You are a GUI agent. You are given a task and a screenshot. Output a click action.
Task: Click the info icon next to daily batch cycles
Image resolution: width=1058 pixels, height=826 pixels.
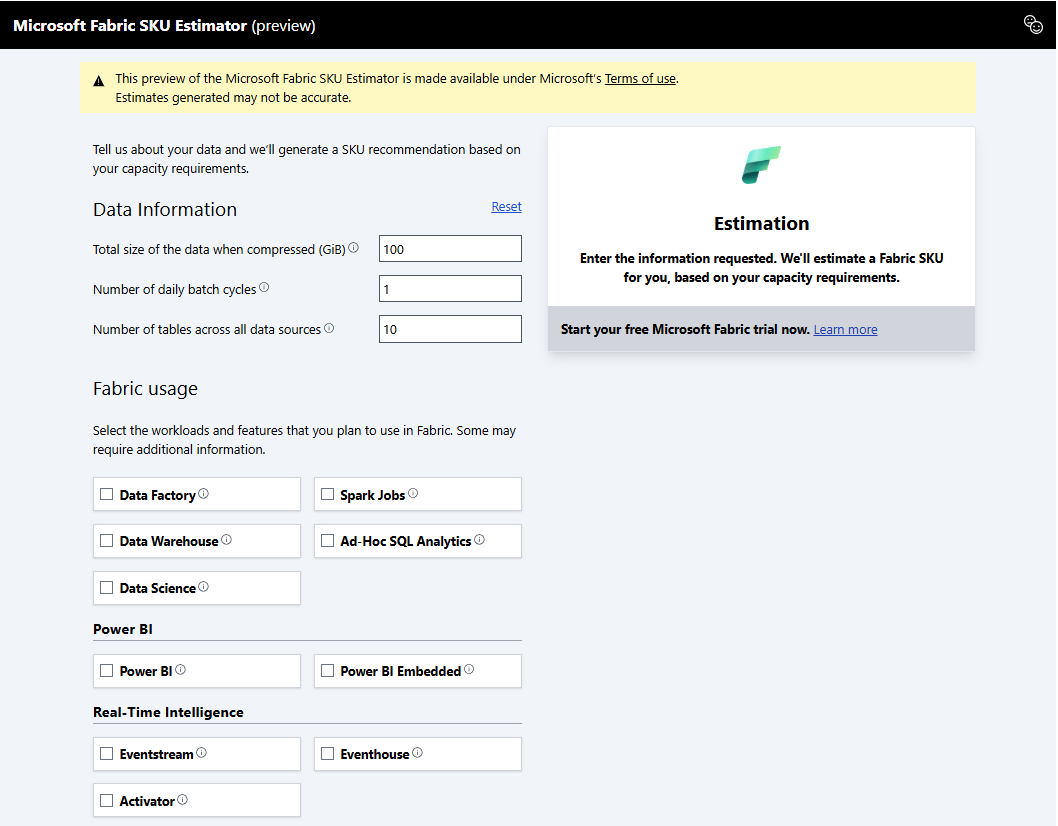tap(264, 287)
